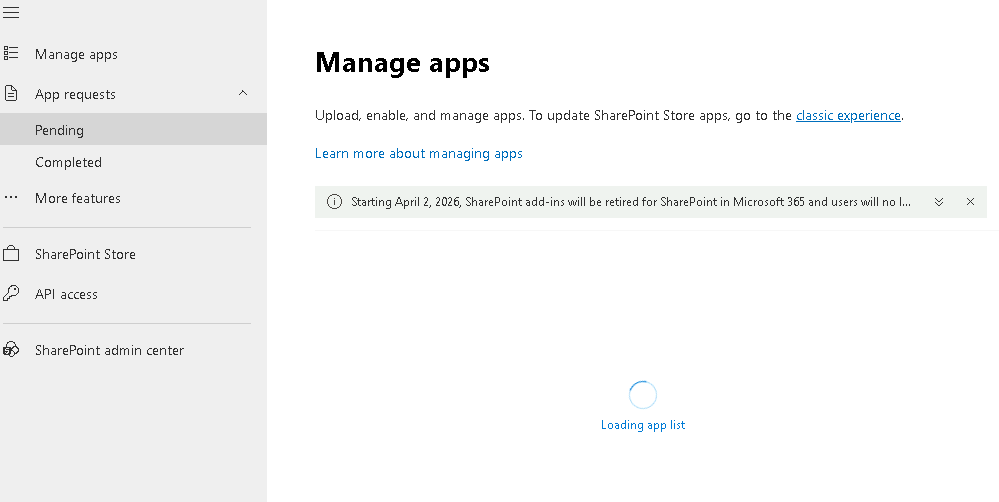Click the info icon in retirement banner
This screenshot has height=502, width=999.
[x=334, y=202]
